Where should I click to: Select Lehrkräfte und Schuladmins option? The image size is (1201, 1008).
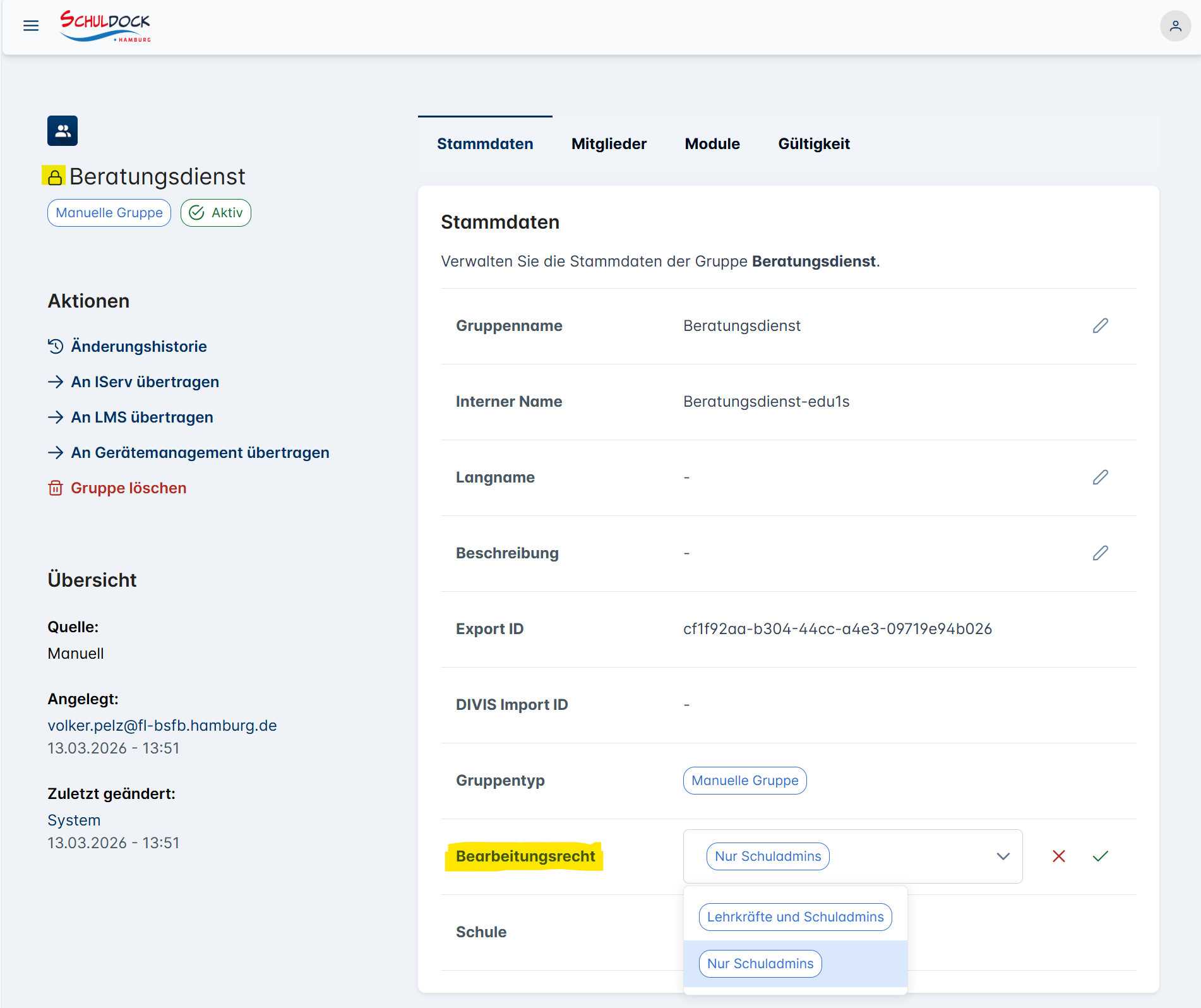coord(795,917)
